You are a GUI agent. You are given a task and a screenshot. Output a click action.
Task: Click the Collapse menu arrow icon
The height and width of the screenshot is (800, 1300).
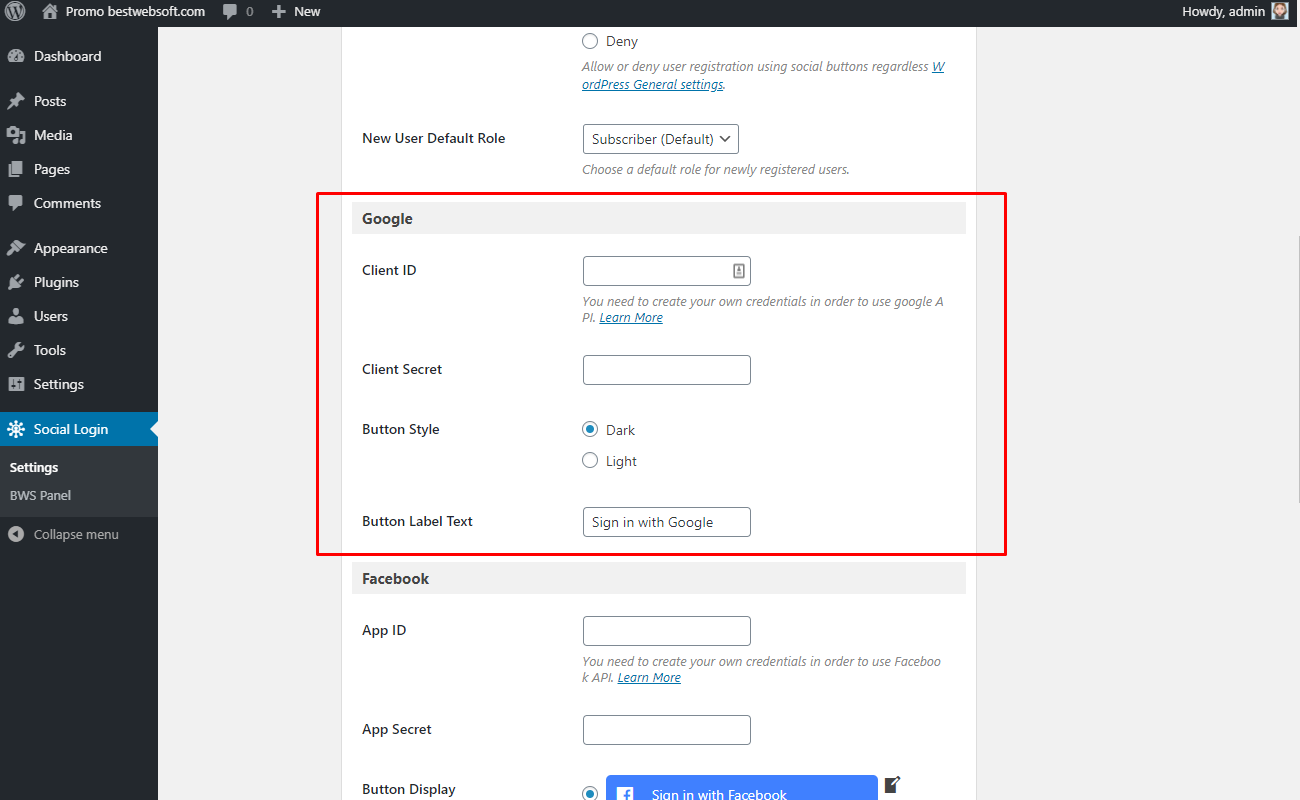point(16,534)
